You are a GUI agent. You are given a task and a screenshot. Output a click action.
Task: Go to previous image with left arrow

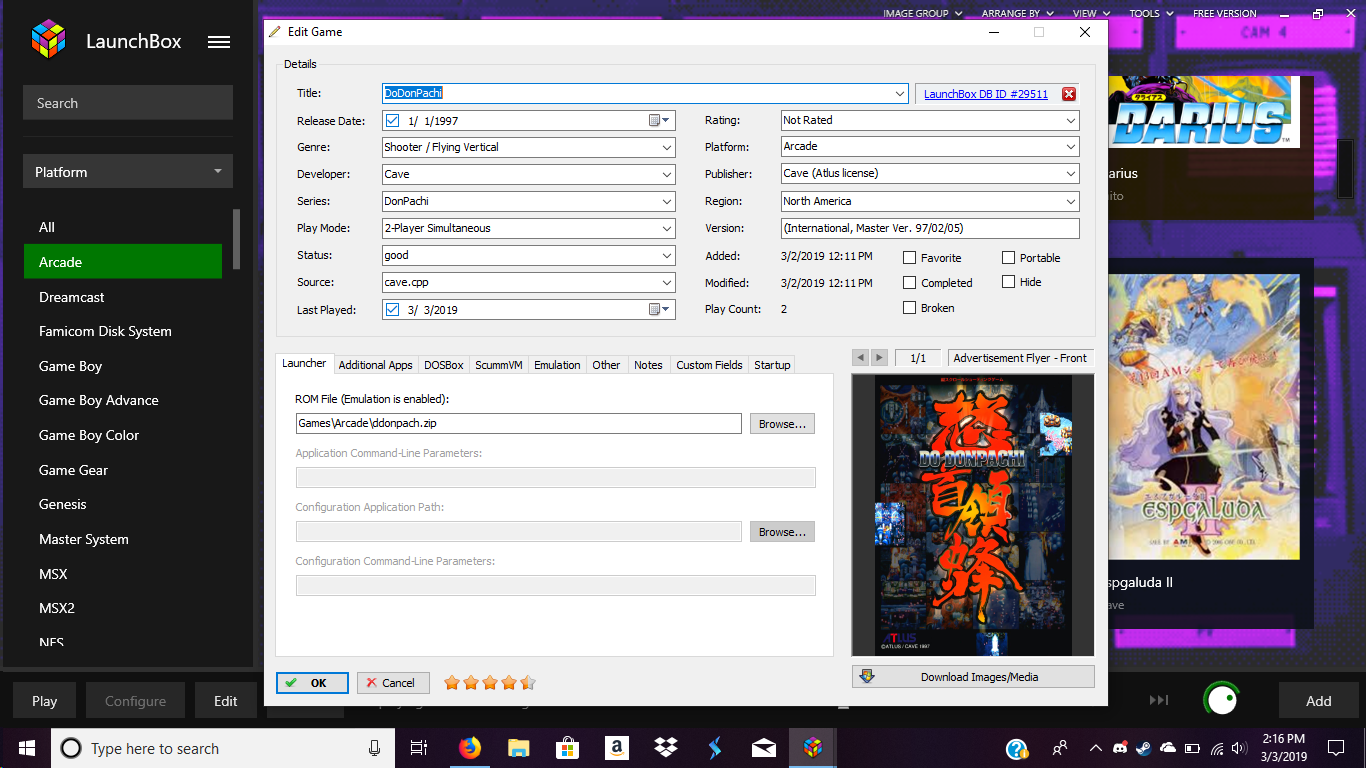click(x=859, y=358)
